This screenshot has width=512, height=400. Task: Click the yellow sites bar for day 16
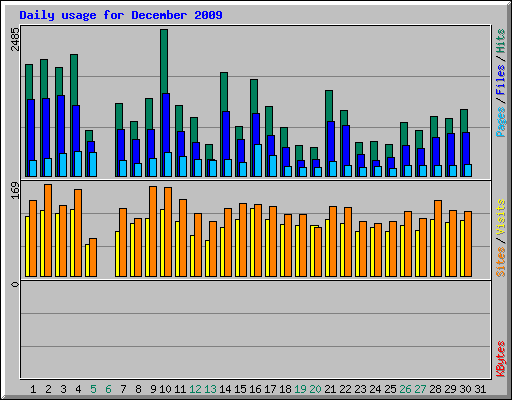(252, 242)
